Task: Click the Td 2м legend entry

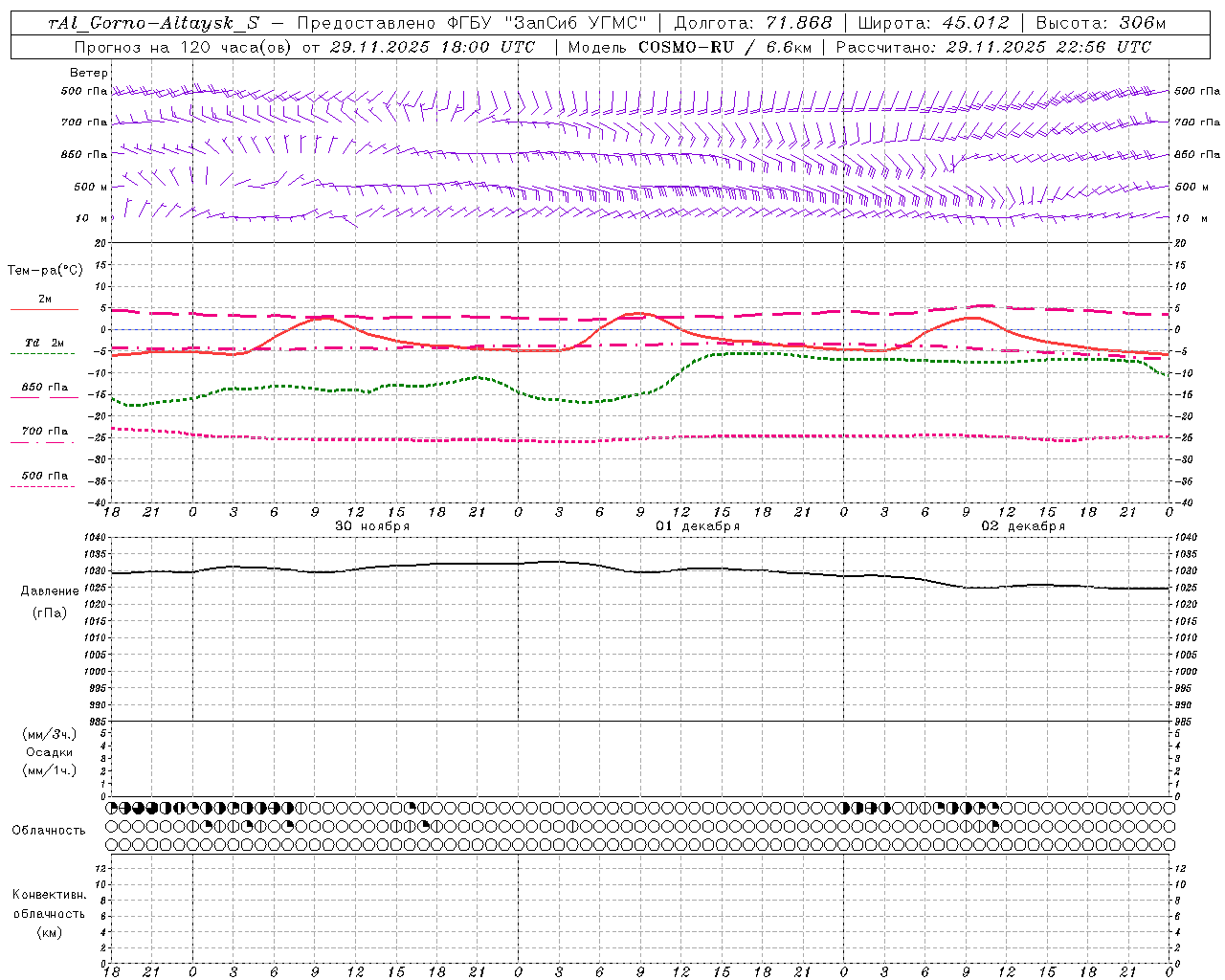Action: coord(45,343)
